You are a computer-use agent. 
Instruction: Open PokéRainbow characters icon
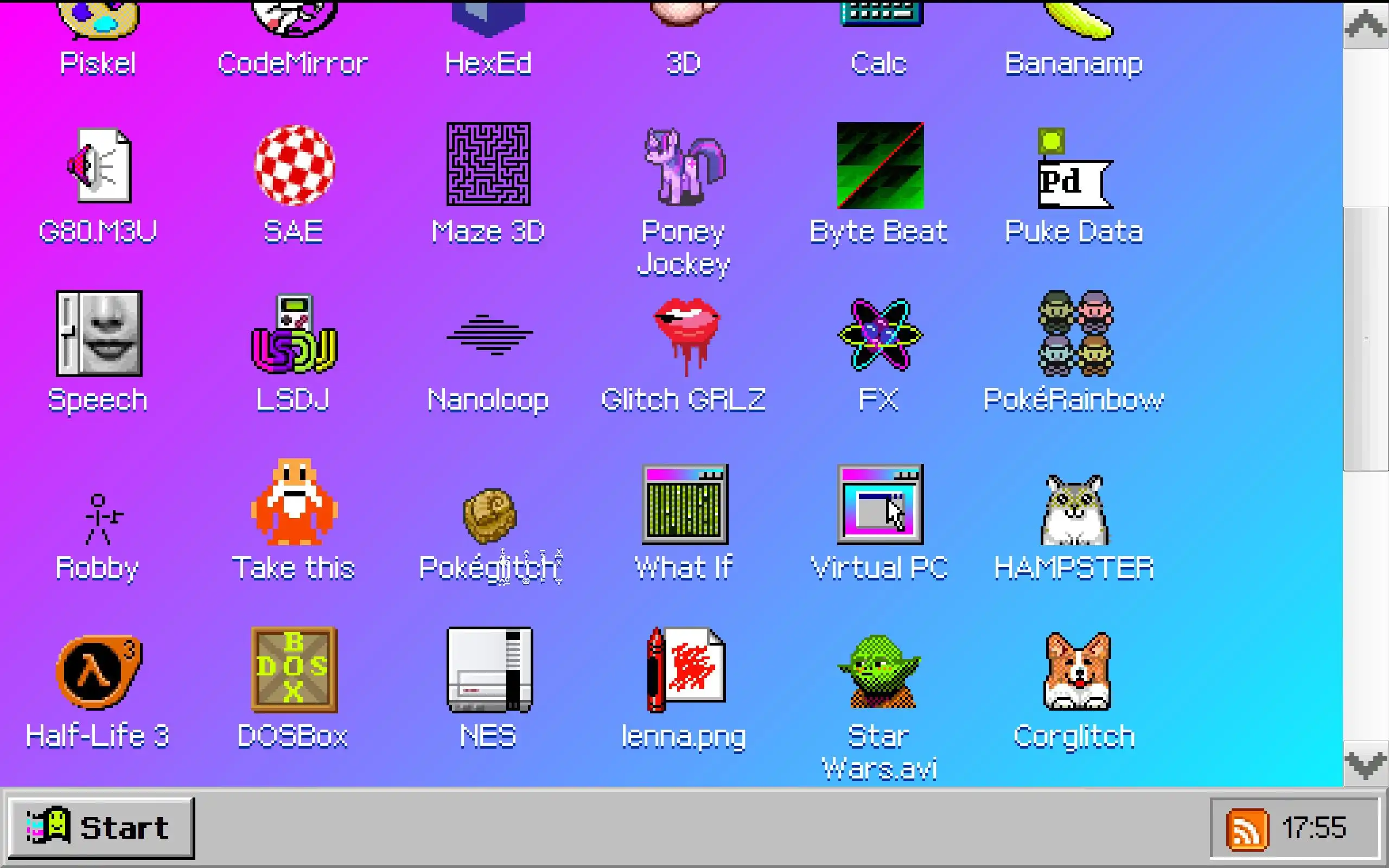point(1074,334)
